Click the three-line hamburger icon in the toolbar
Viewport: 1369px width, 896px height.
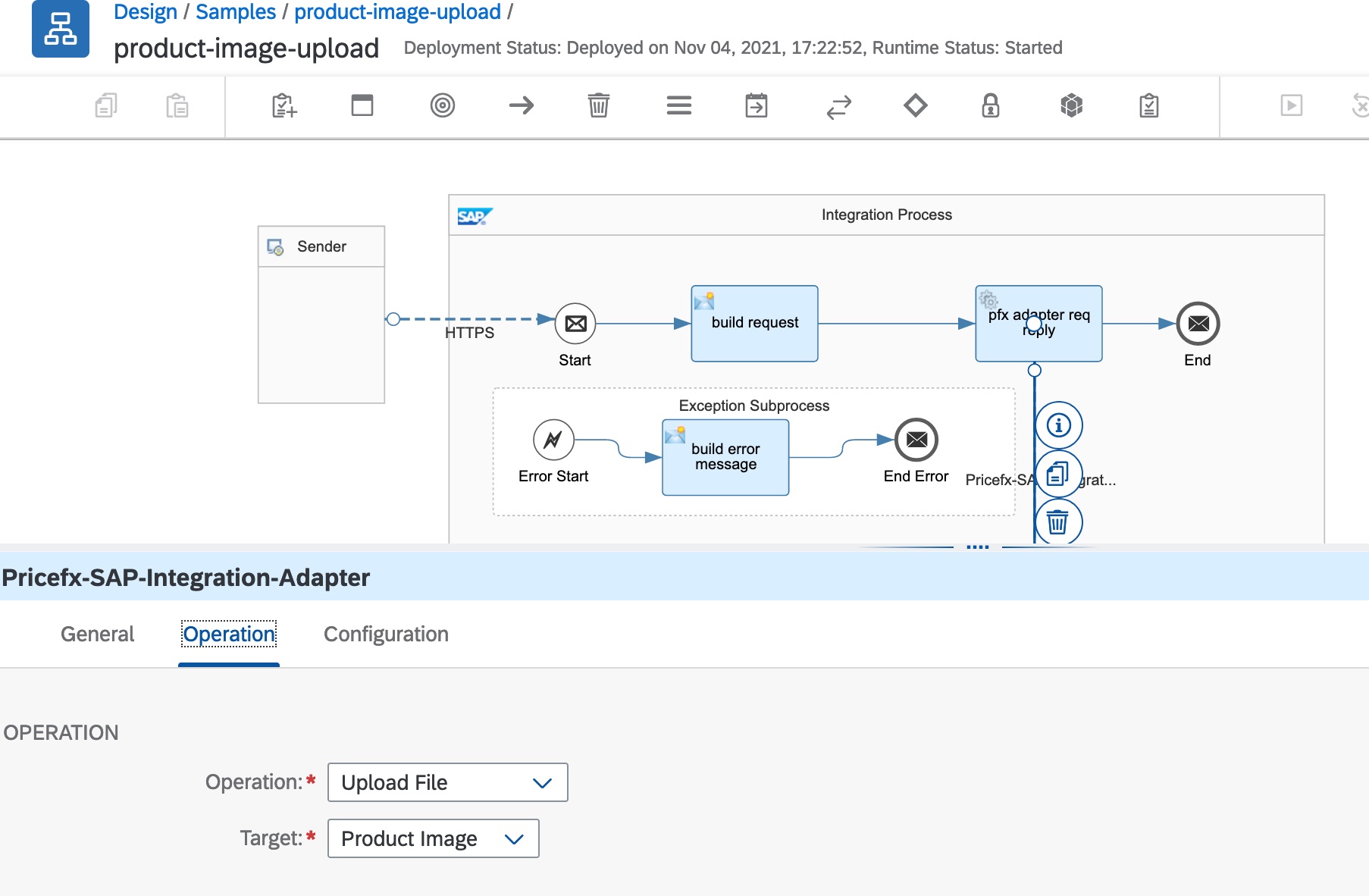(x=678, y=105)
